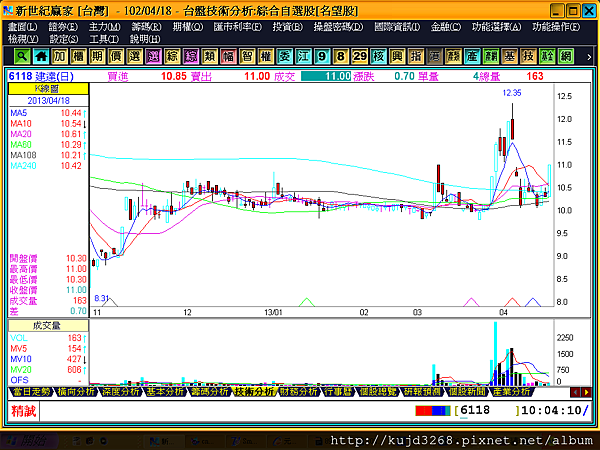Switch to the 基本分析 tab

(165, 391)
